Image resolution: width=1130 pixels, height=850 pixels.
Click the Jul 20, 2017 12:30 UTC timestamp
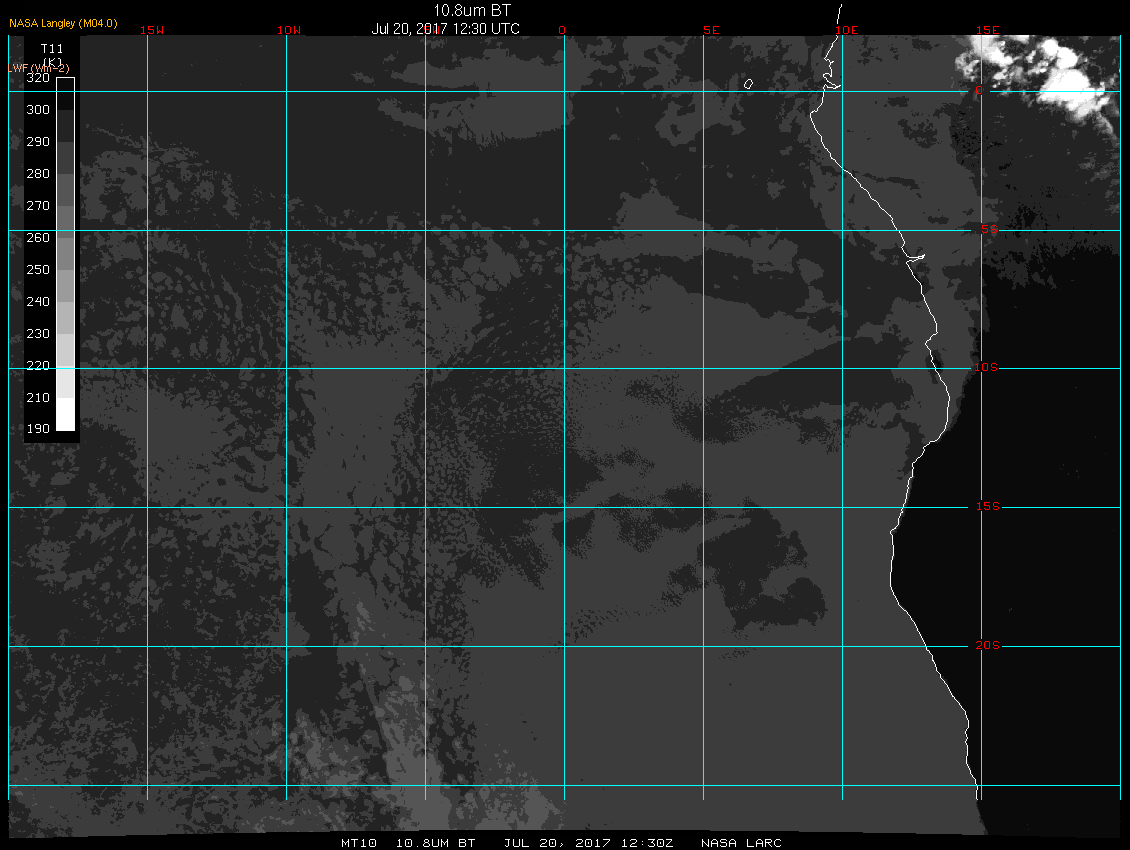click(x=445, y=29)
